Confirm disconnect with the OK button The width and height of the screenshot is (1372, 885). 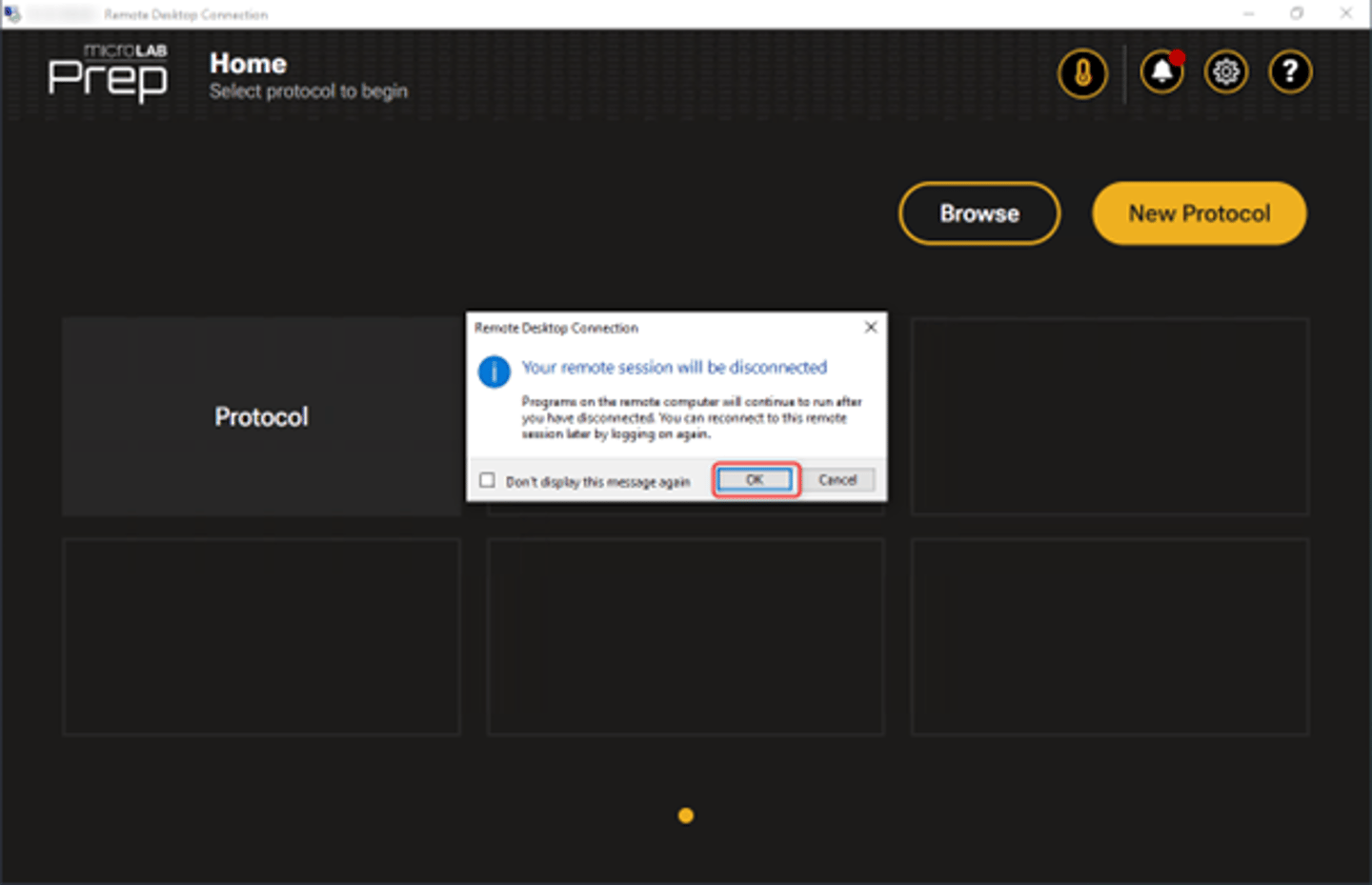click(x=755, y=480)
